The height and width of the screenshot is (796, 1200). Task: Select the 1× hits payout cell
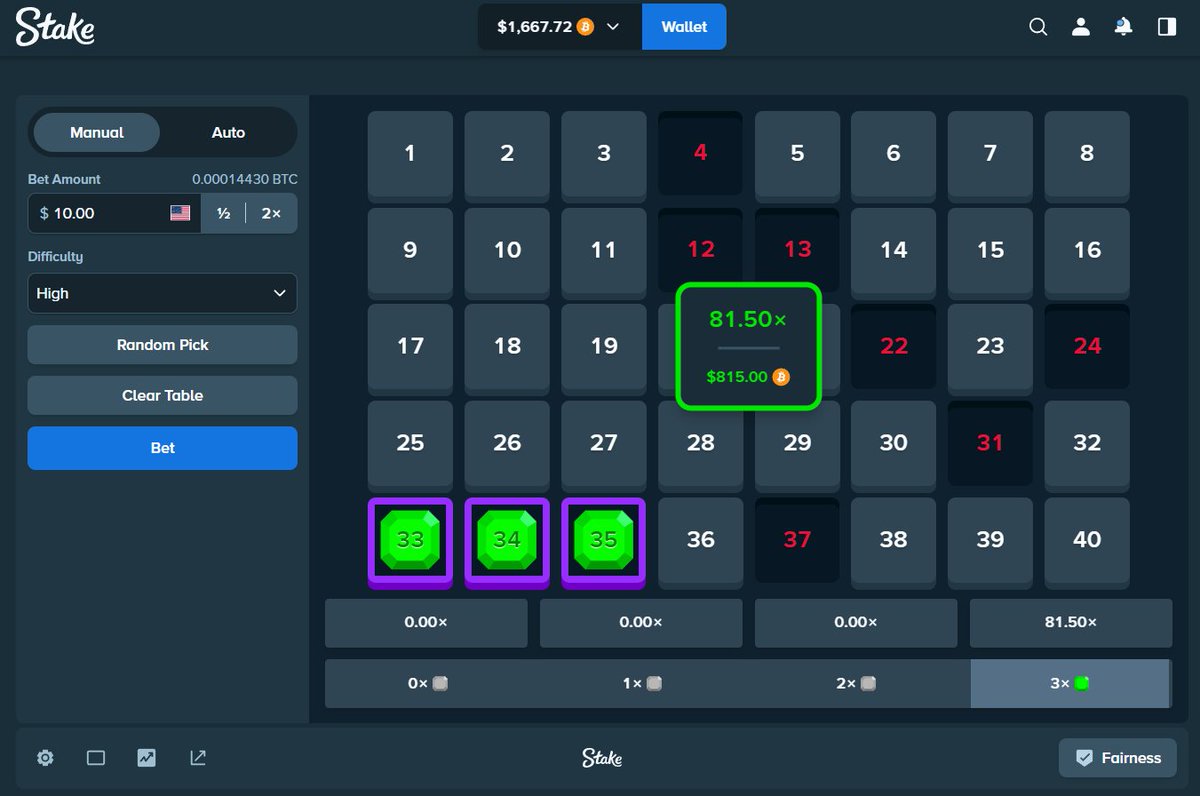tap(641, 684)
